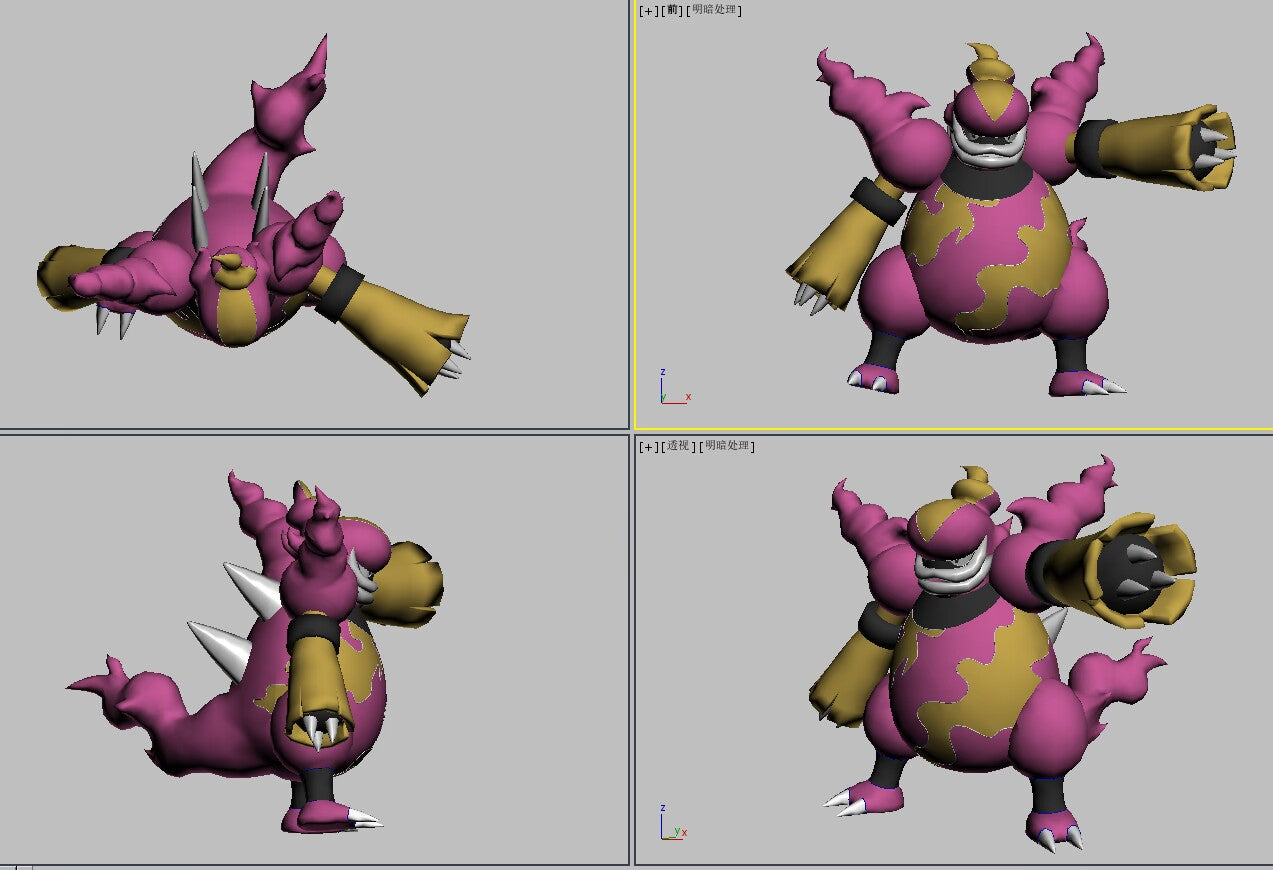Image resolution: width=1273 pixels, height=870 pixels.
Task: Open the 明暗处理 shading dropdown in front viewport
Action: coord(716,10)
